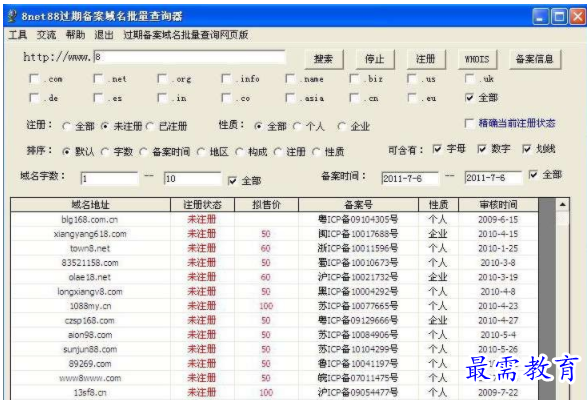587x400 pixels.
Task: Focus the http://www. domain input field
Action: click(x=189, y=57)
